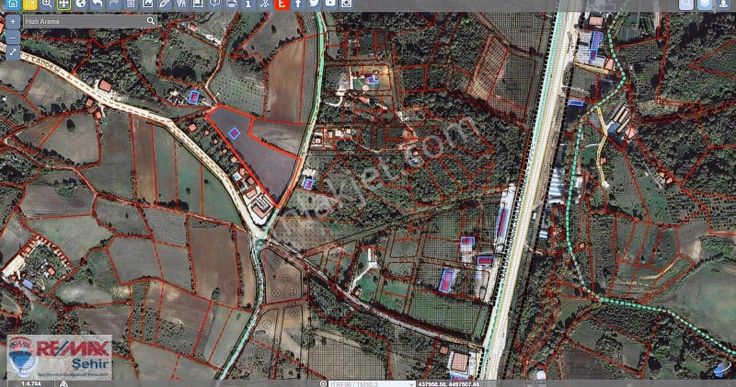Open the coordinate system dropdown at bottom
The image size is (736, 387).
tap(372, 384)
